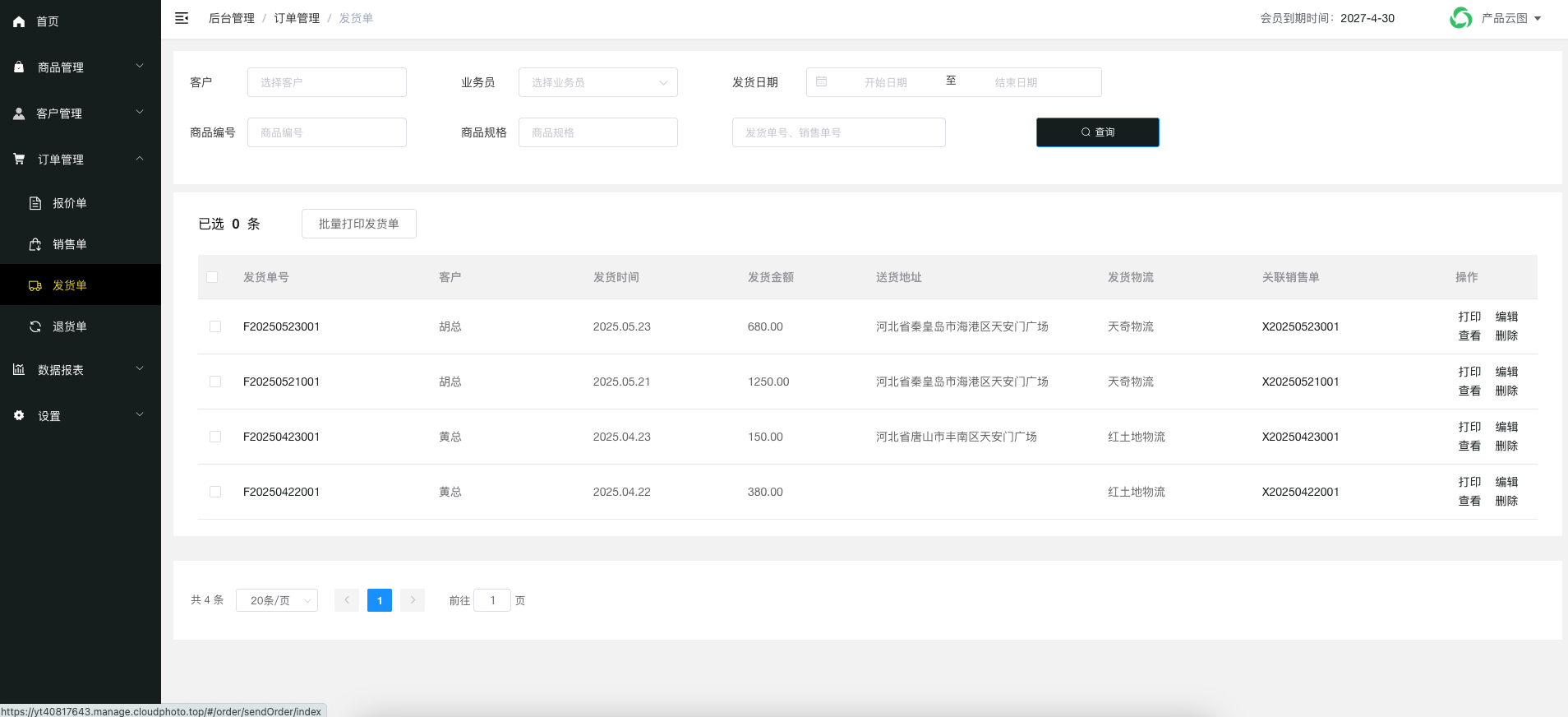Click 打印 for F20250521001
The width and height of the screenshot is (1568, 717).
(1469, 372)
